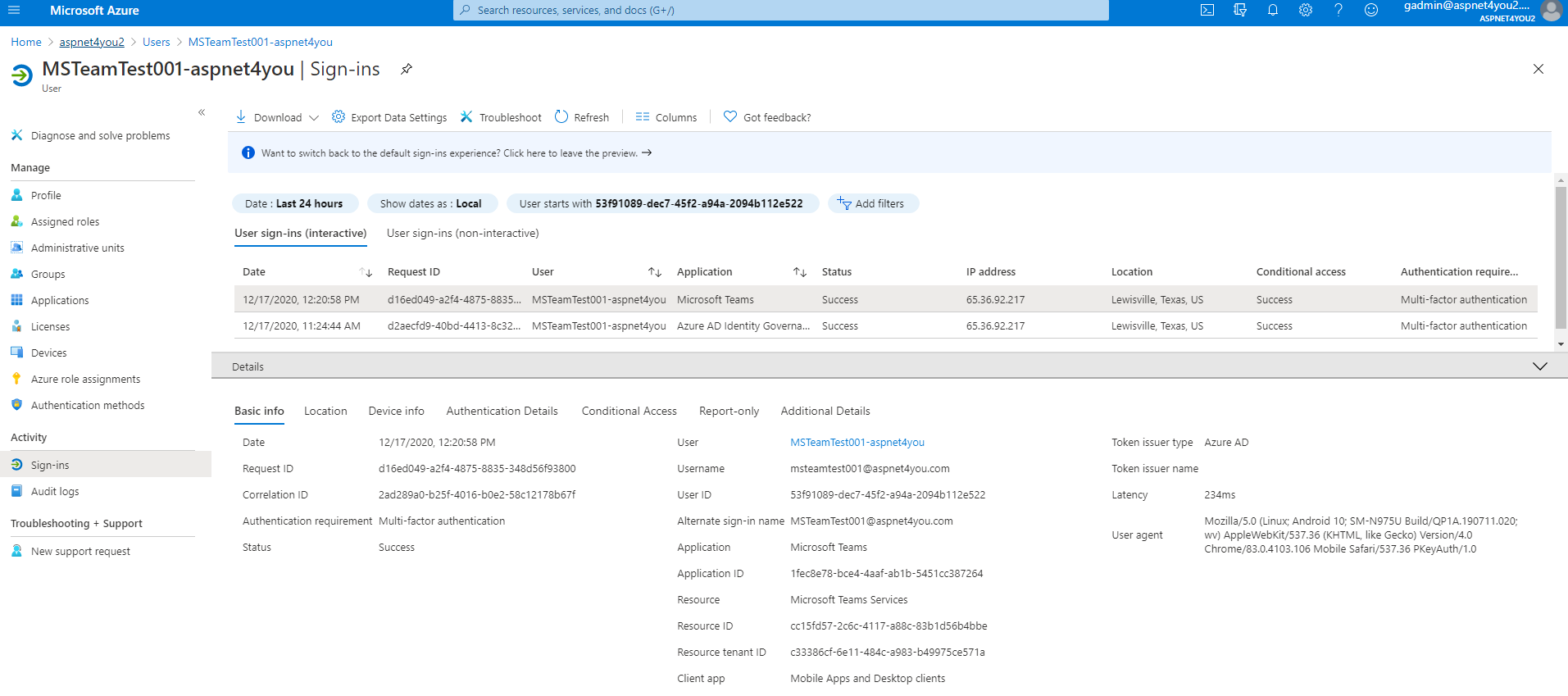Open the notifications bell
Screen dimensions: 1568x696
tap(1273, 11)
